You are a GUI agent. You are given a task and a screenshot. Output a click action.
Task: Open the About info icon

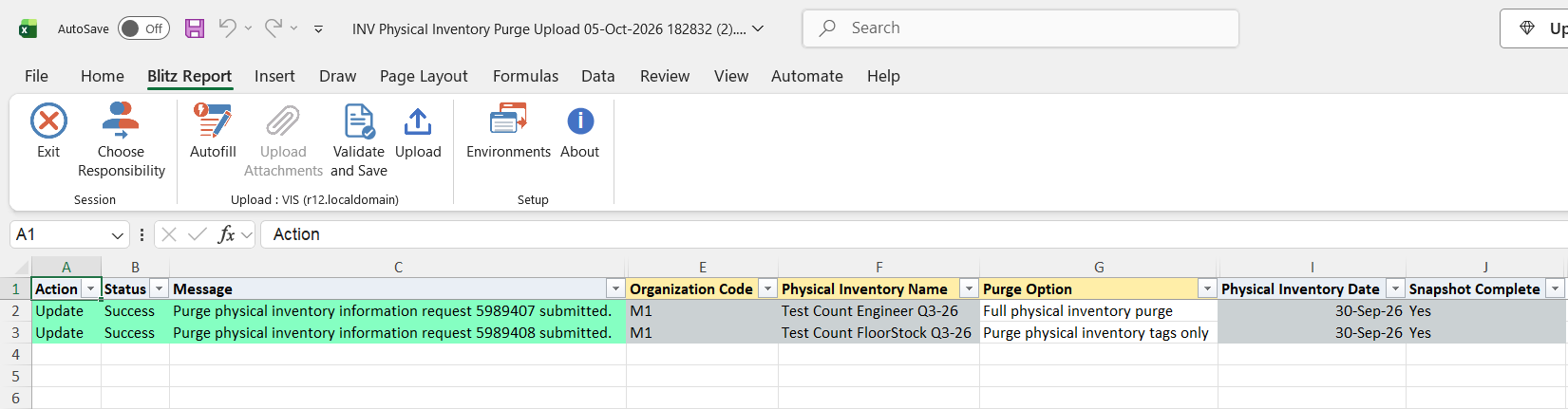click(580, 121)
